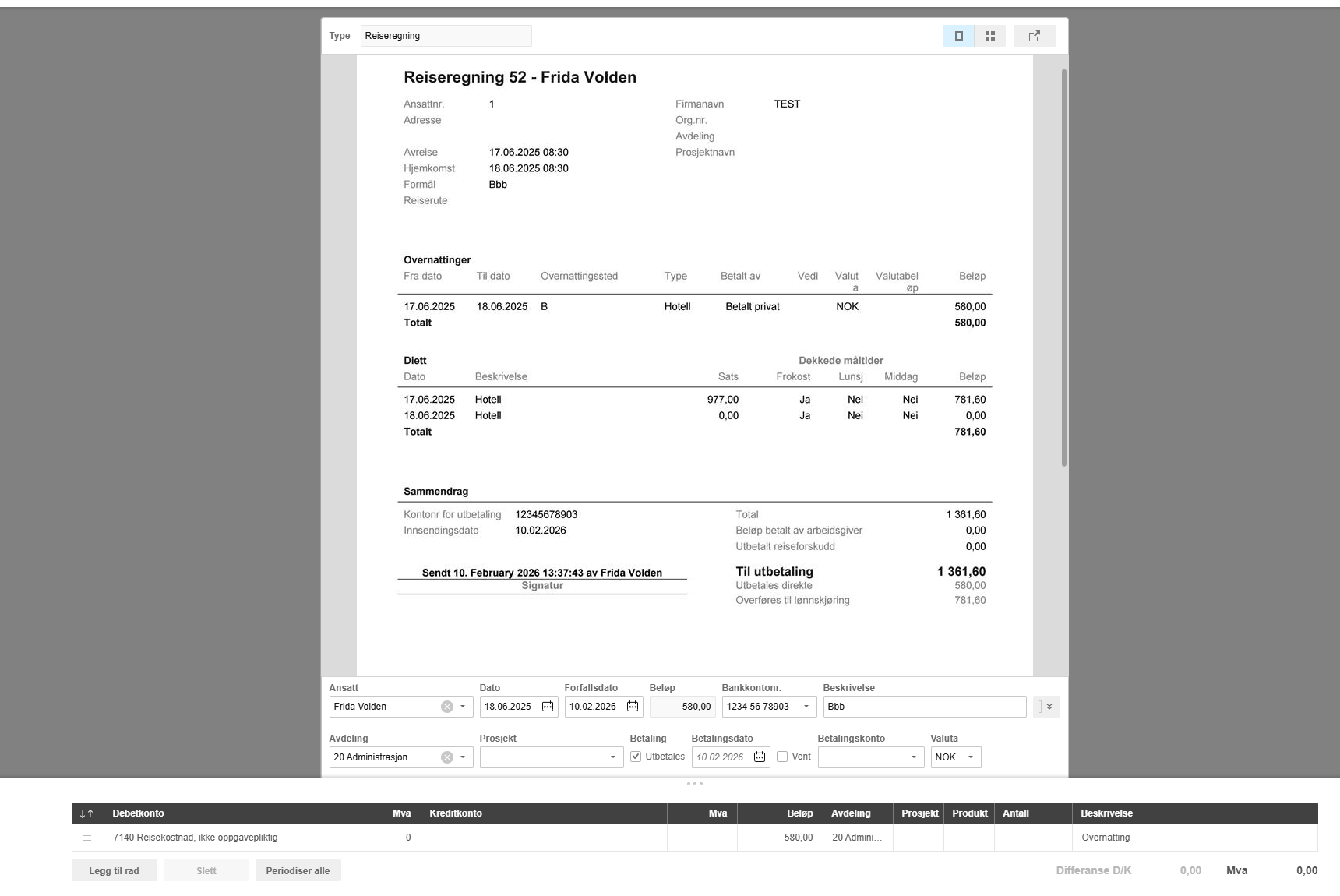Click the panel splitter dots handle
Viewport: 1340px width, 896px height.
695,783
